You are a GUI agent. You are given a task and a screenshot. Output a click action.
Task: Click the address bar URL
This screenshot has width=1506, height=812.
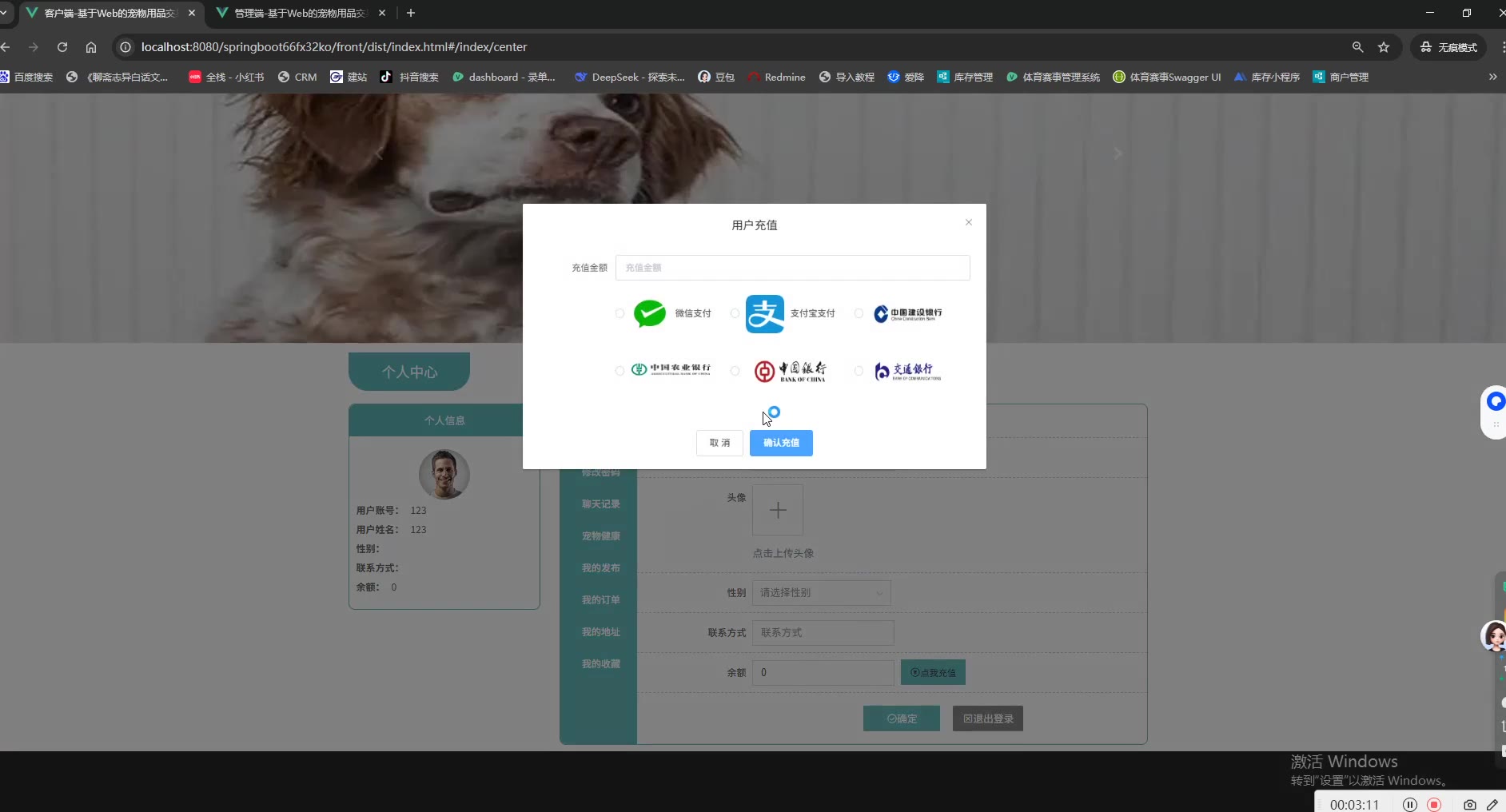(x=334, y=47)
